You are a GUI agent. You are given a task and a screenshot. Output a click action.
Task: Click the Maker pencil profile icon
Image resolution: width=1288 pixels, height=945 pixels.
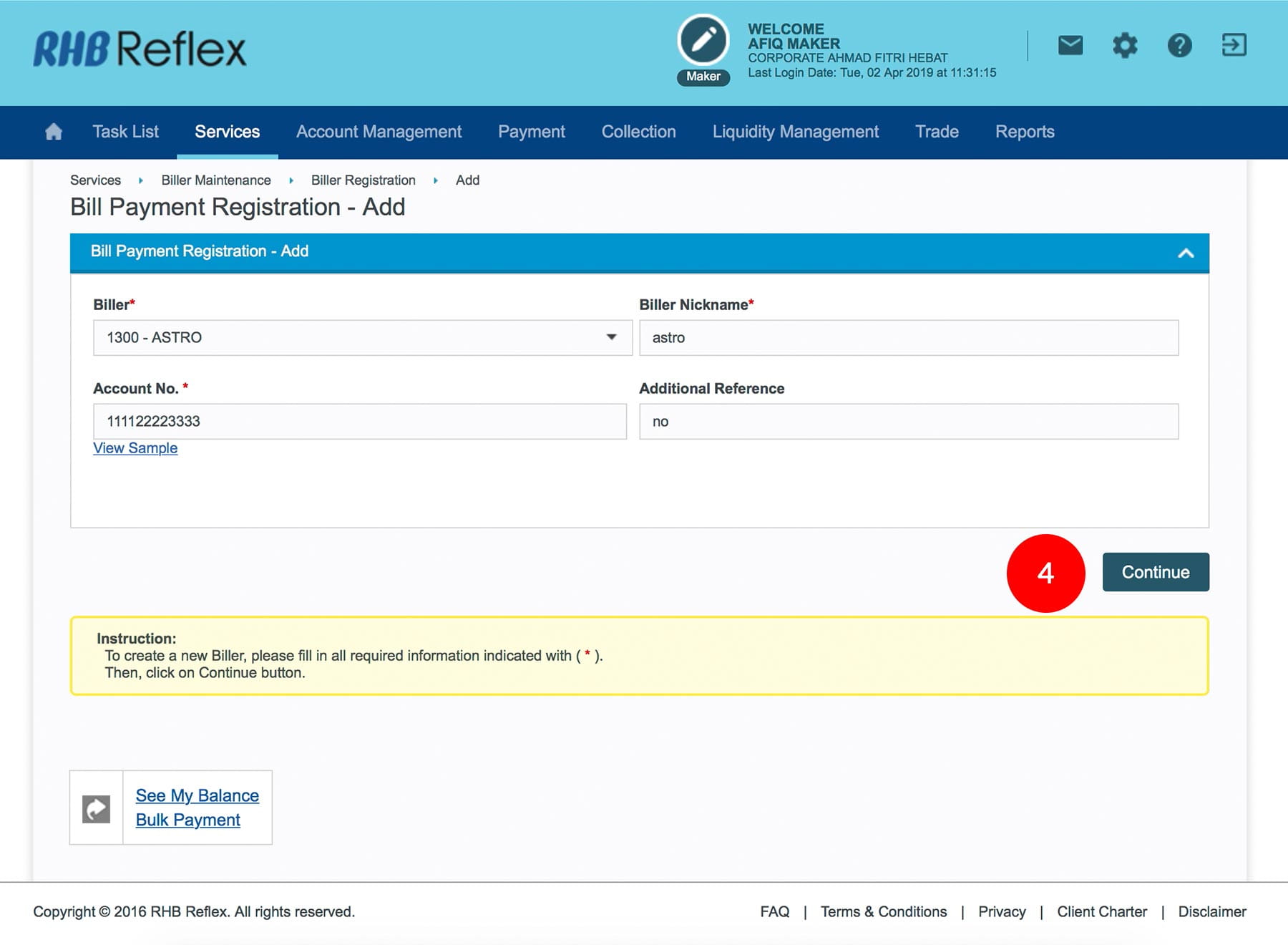pos(703,41)
